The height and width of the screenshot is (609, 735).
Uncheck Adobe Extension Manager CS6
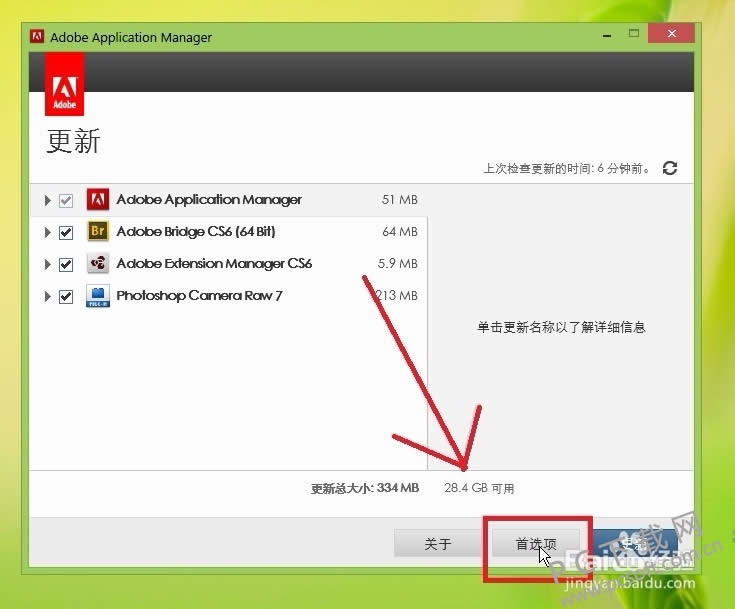(x=66, y=264)
